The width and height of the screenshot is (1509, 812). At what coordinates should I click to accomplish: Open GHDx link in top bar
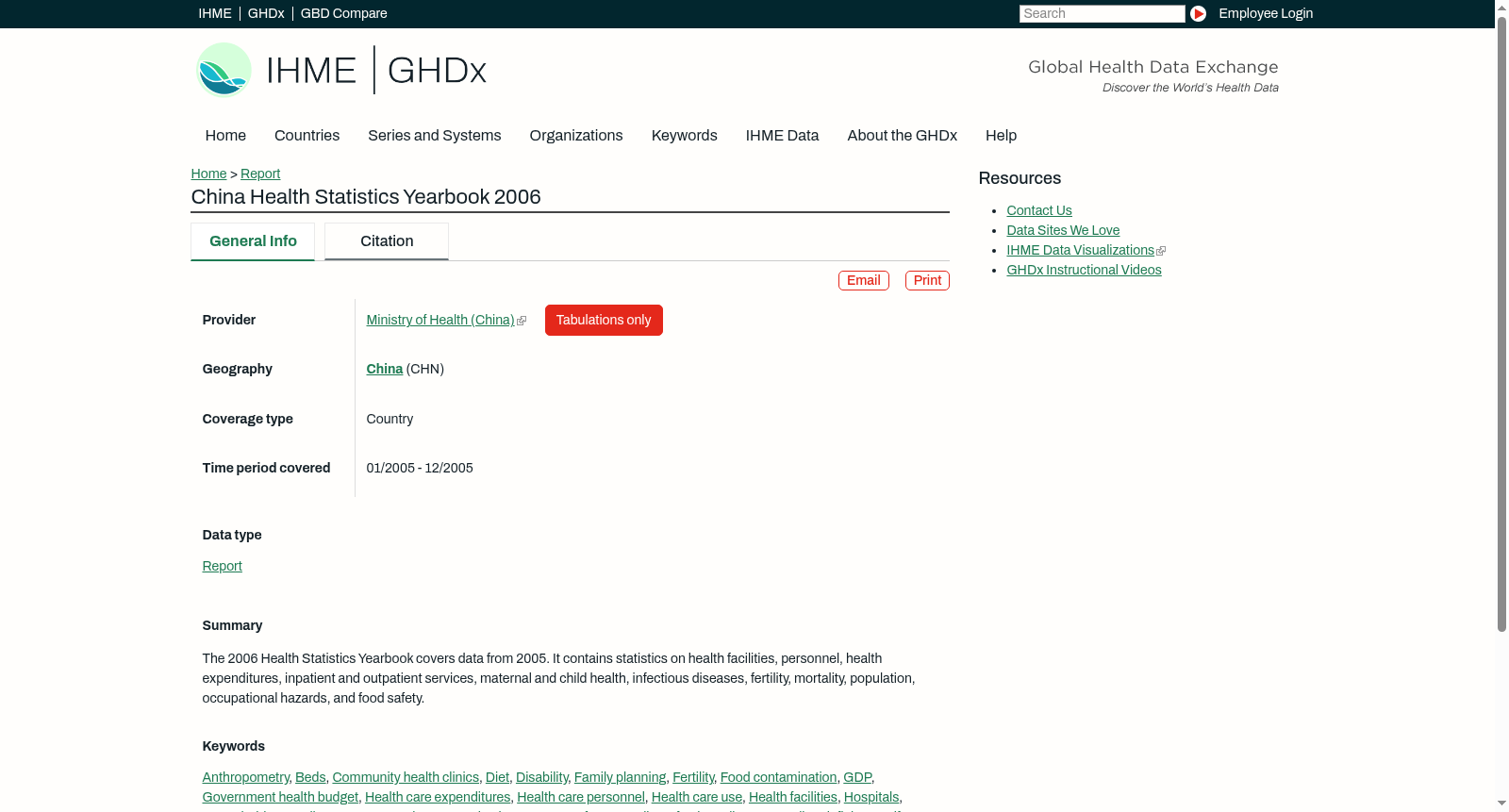[266, 13]
